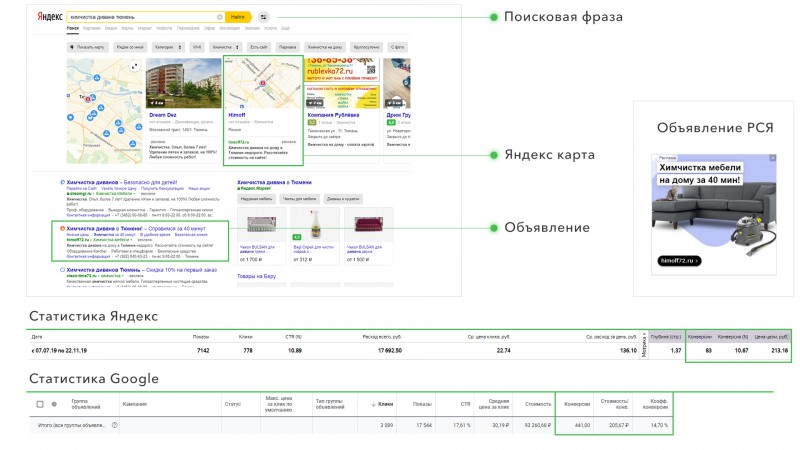This screenshot has width=800, height=450.
Task: Open the Himoff organization link
Action: (237, 115)
